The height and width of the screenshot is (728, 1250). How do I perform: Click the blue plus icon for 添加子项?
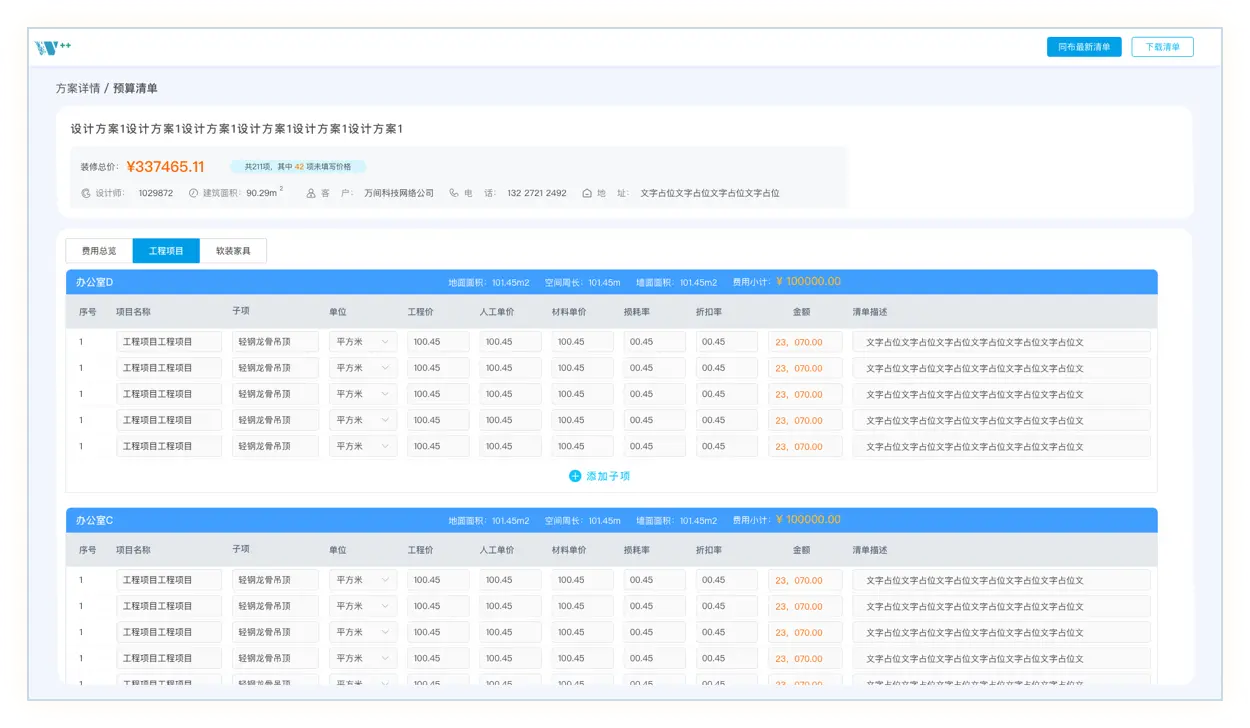[575, 476]
